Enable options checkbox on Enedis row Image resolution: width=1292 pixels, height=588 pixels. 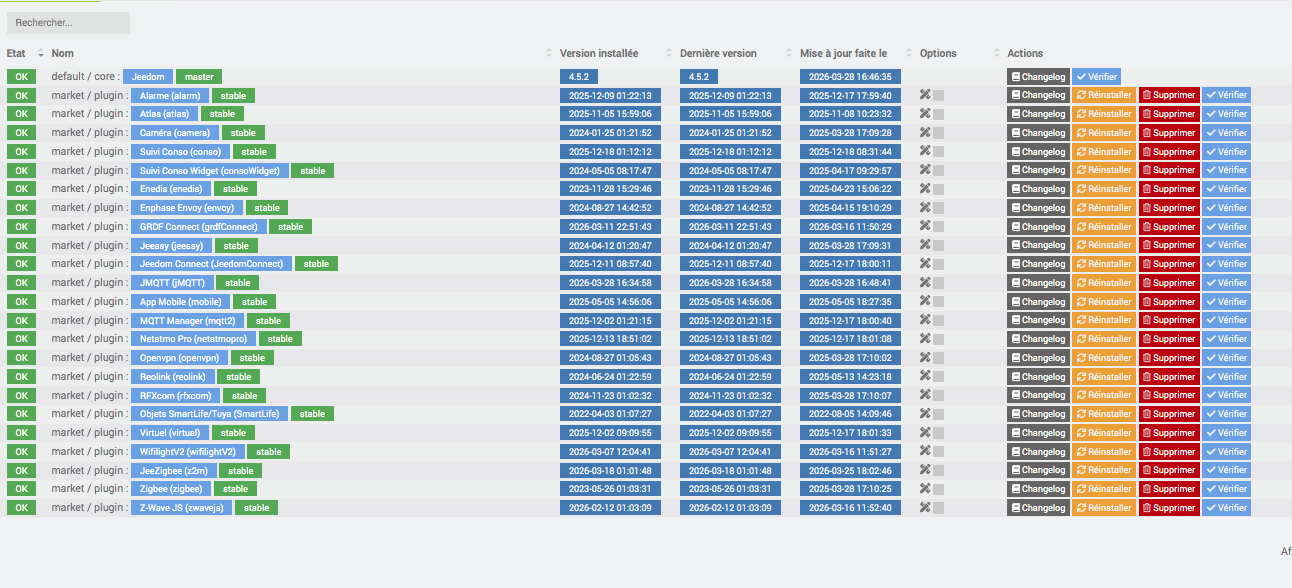click(x=939, y=189)
